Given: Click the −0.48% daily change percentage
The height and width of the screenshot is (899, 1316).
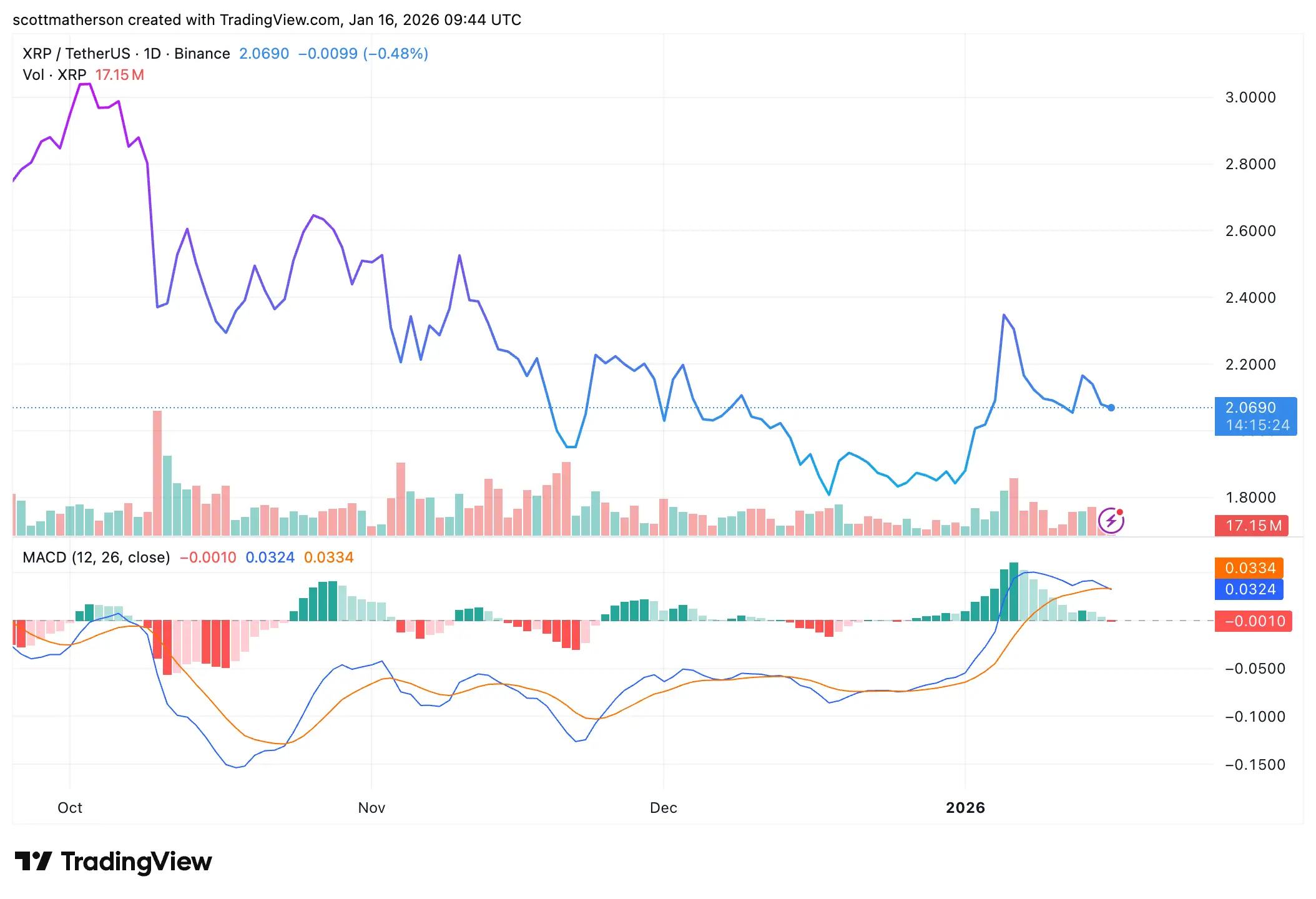Looking at the screenshot, I should pyautogui.click(x=394, y=54).
